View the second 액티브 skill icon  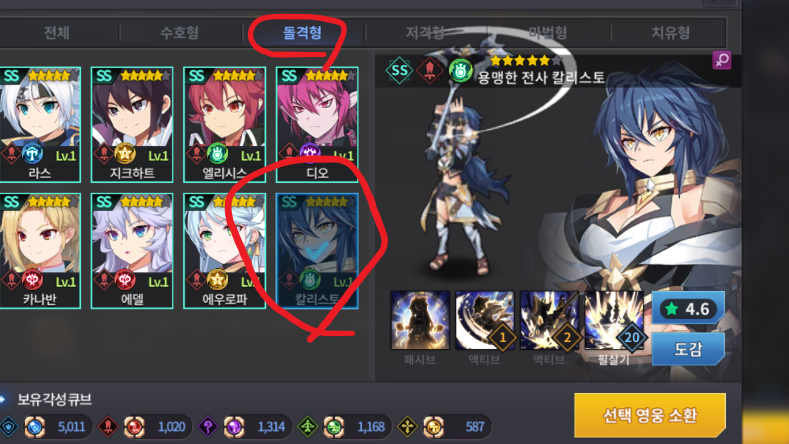click(x=549, y=320)
